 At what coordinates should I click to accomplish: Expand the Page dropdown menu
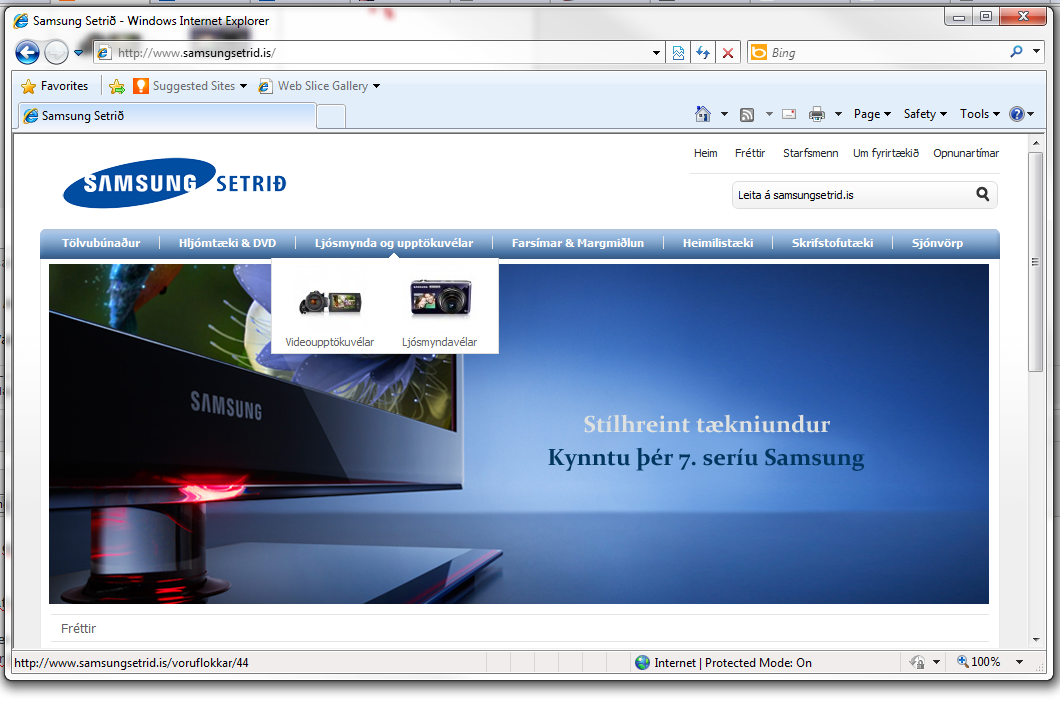pyautogui.click(x=872, y=114)
